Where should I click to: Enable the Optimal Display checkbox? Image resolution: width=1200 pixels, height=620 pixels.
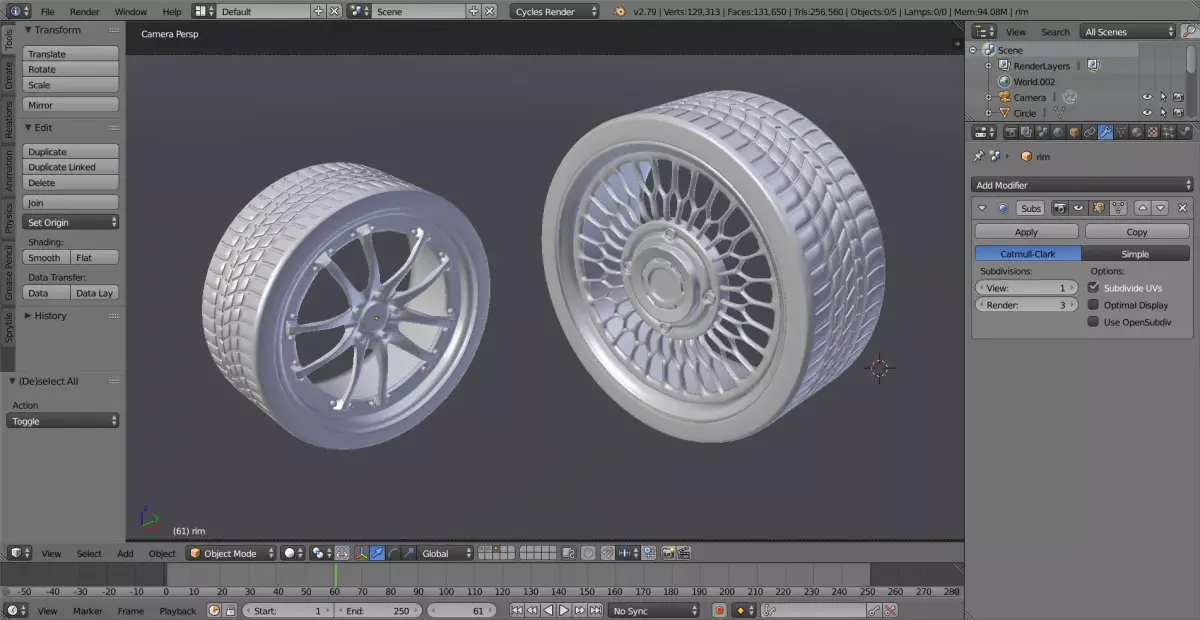click(x=1093, y=305)
